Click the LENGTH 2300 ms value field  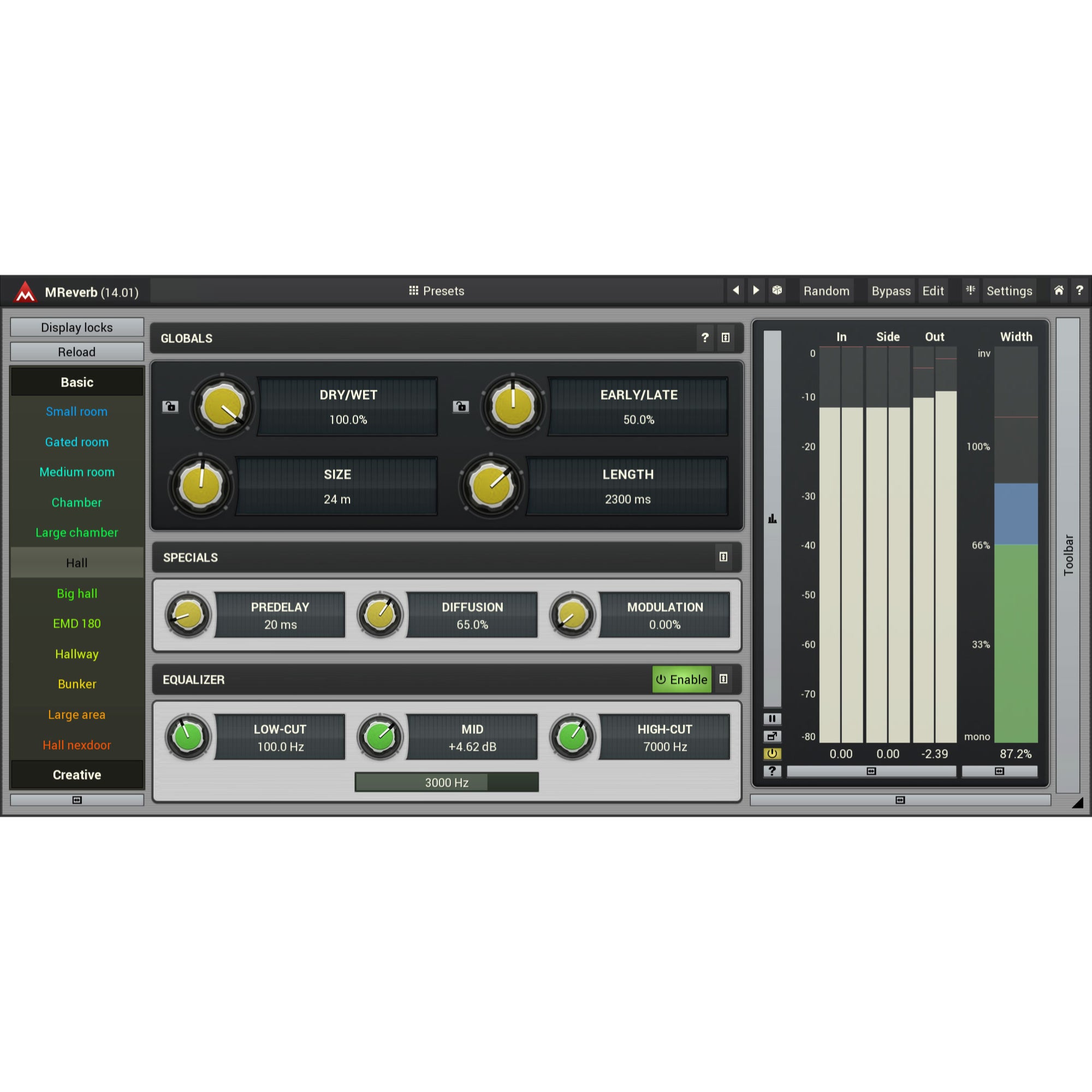(x=627, y=486)
